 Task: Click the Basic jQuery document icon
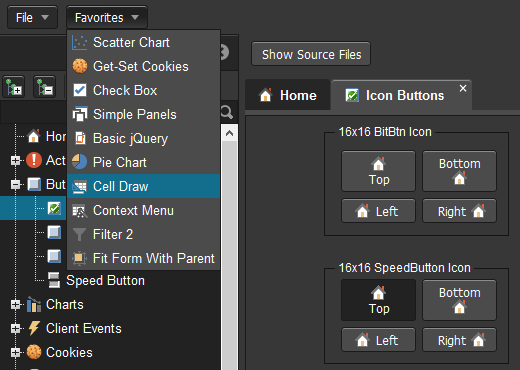pos(80,138)
